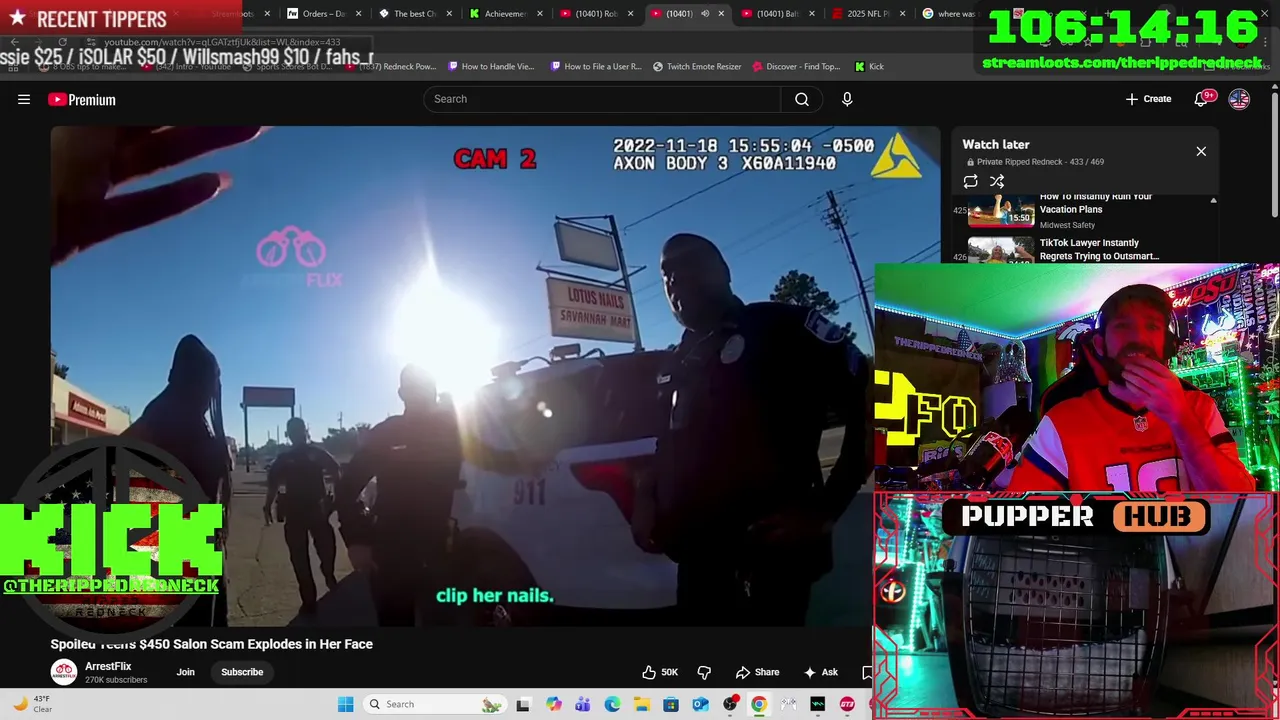Focus the YouTube search input field
The height and width of the screenshot is (720, 1280).
[x=602, y=99]
